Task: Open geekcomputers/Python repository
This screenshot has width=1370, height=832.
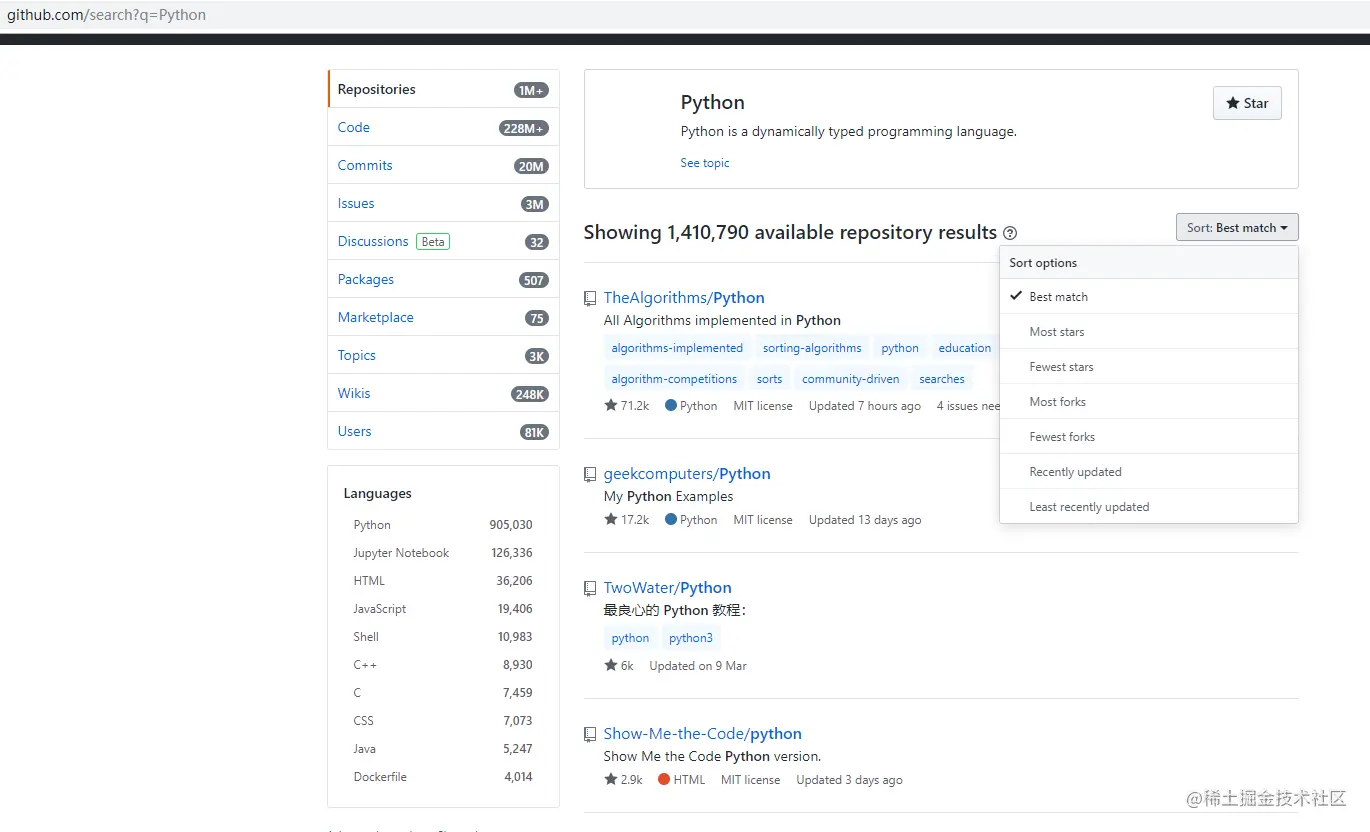Action: click(x=687, y=474)
